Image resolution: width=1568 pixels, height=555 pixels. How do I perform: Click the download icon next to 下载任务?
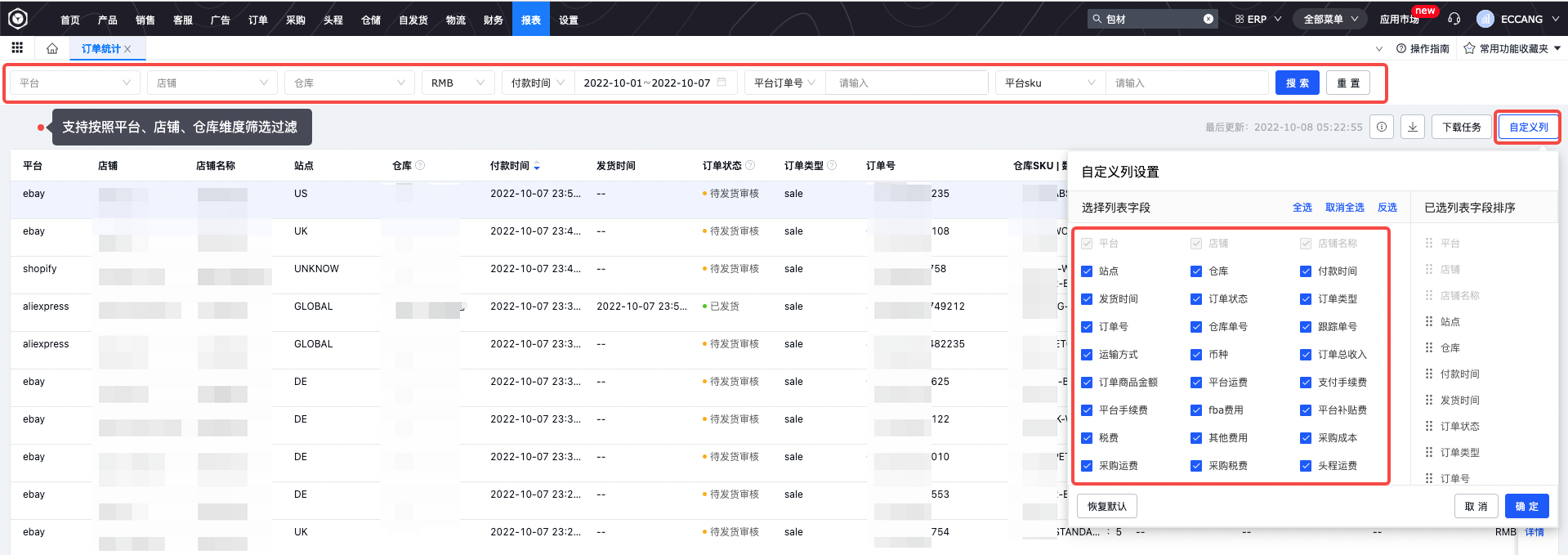click(1413, 127)
